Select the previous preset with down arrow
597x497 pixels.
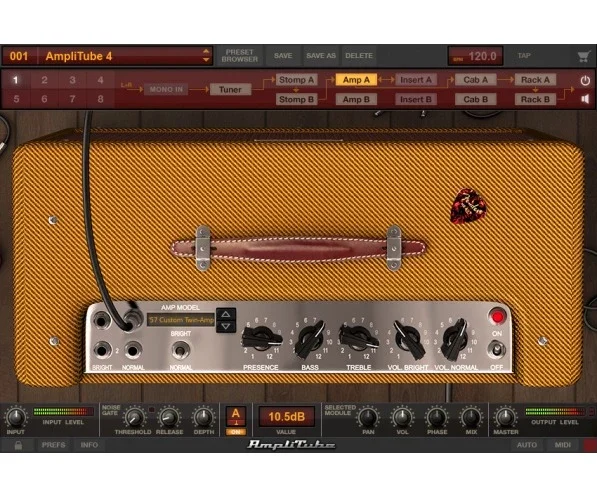pos(206,60)
